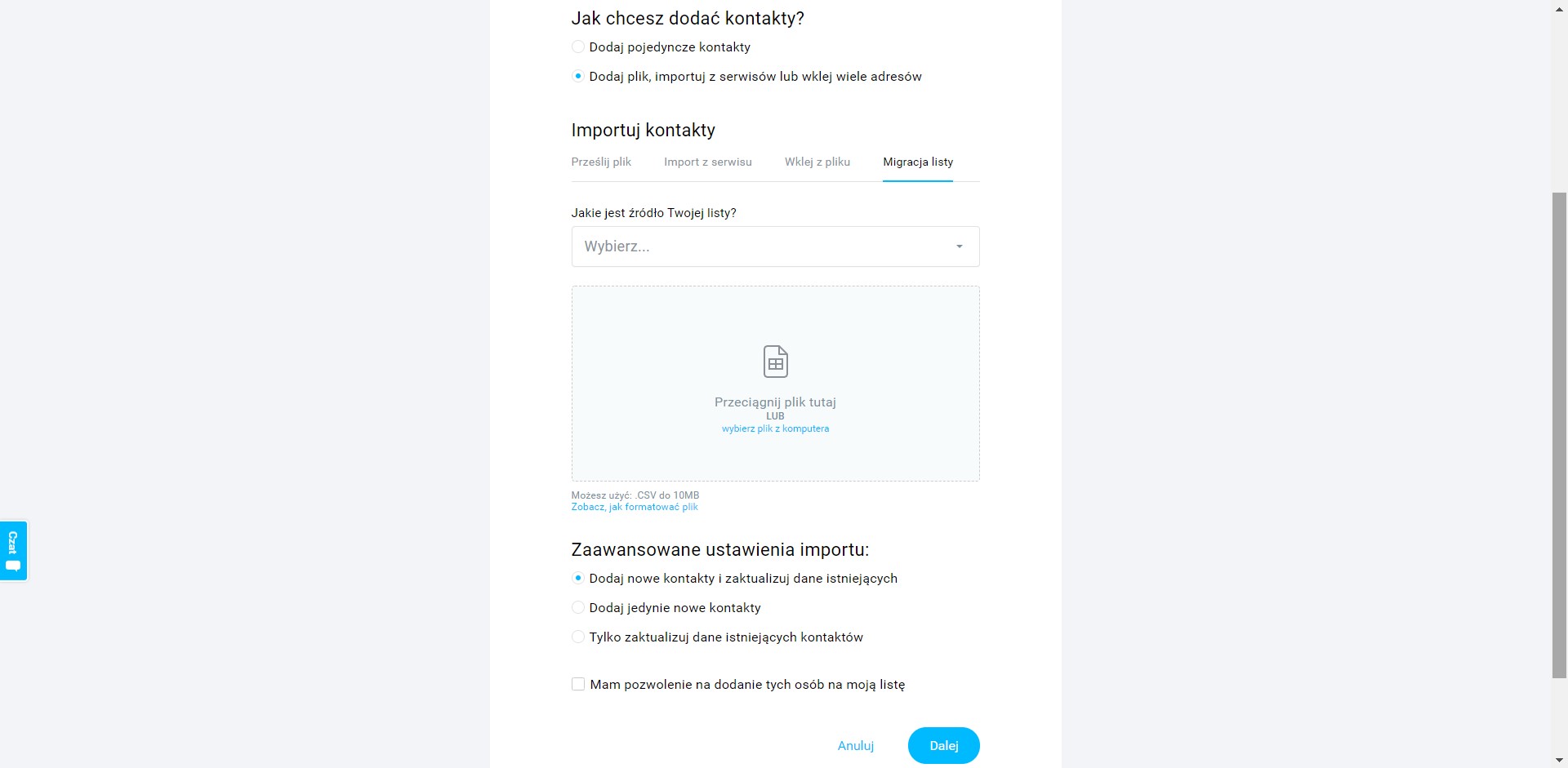Click the dropdown arrow in the Wybierz field
This screenshot has height=768, width=1568.
coord(960,246)
